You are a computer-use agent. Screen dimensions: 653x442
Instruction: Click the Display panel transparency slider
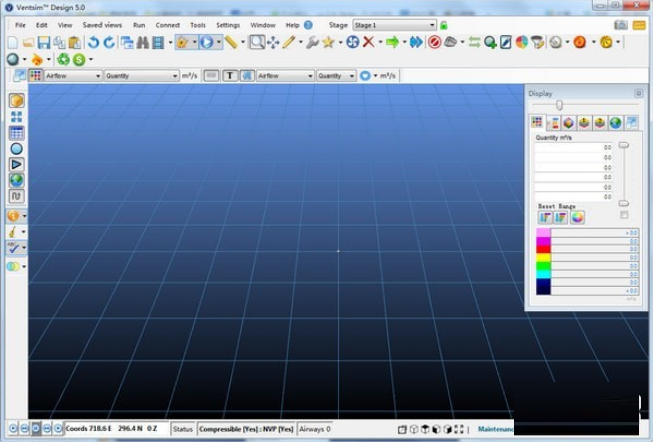click(559, 105)
